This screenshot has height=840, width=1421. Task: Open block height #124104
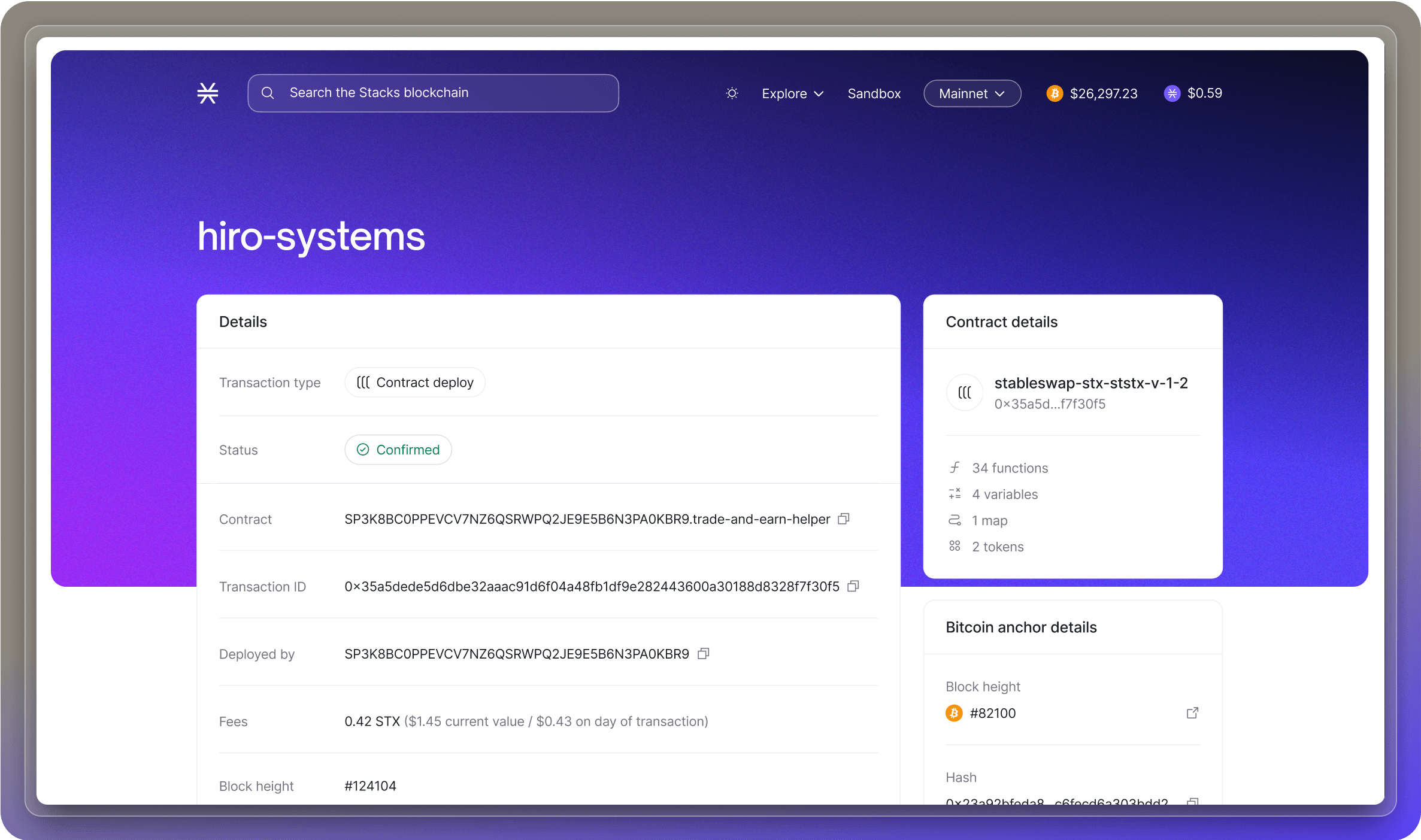(370, 786)
